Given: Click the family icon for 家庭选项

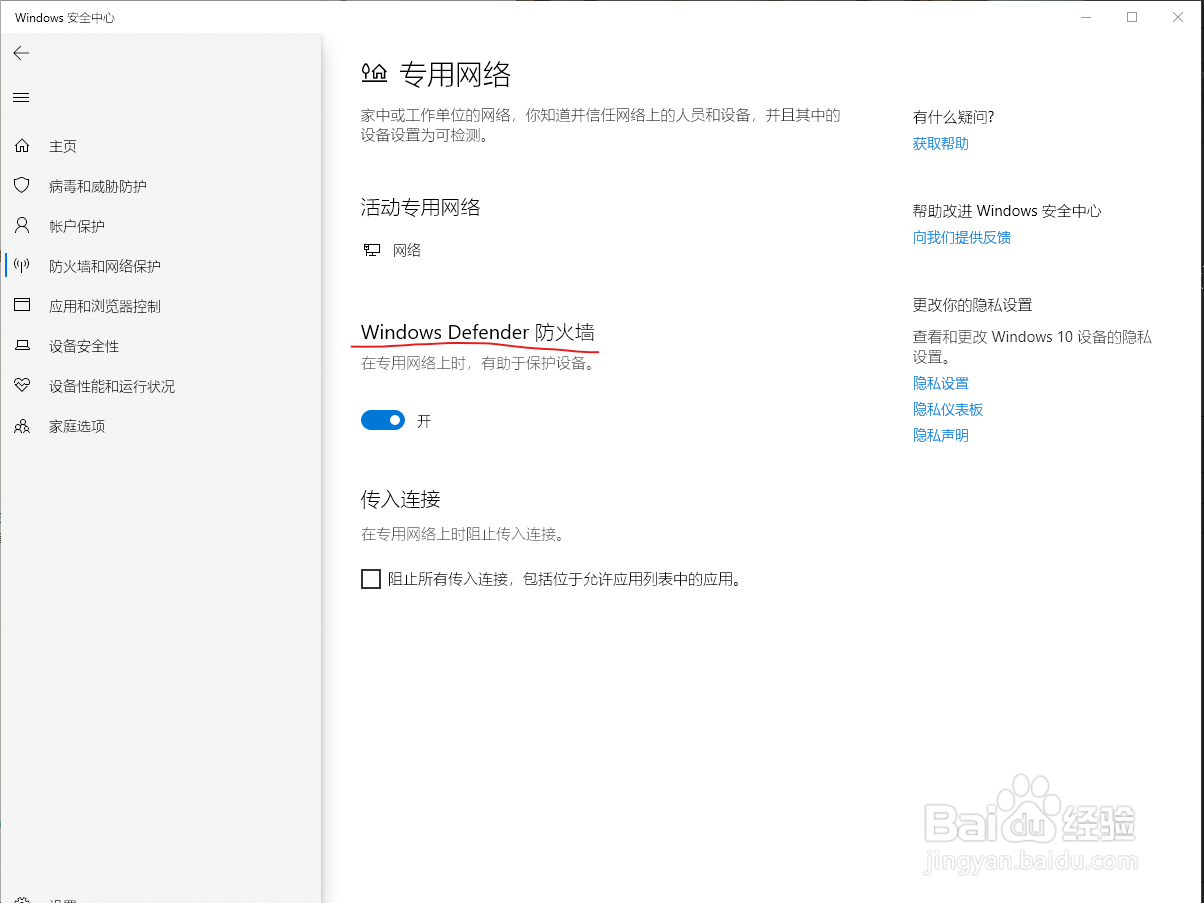Looking at the screenshot, I should click(x=22, y=426).
